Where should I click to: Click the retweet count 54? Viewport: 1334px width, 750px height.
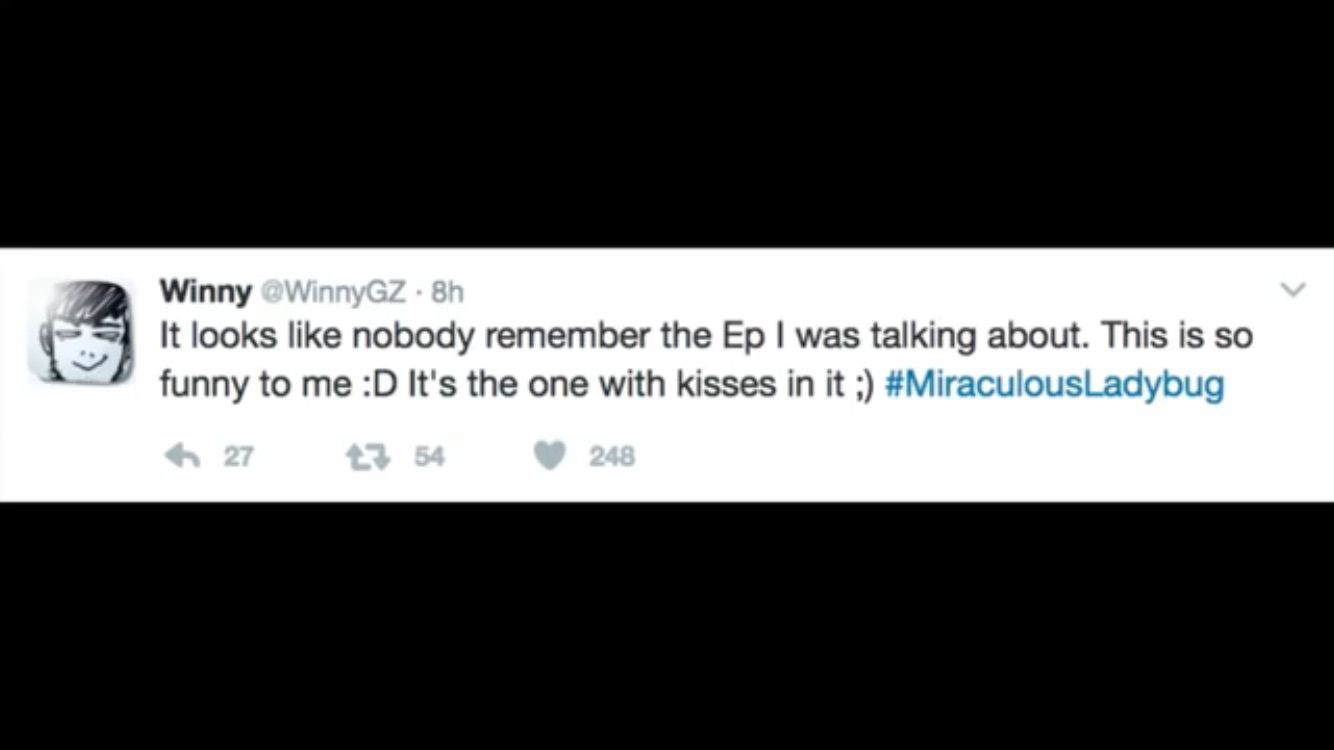coord(429,457)
